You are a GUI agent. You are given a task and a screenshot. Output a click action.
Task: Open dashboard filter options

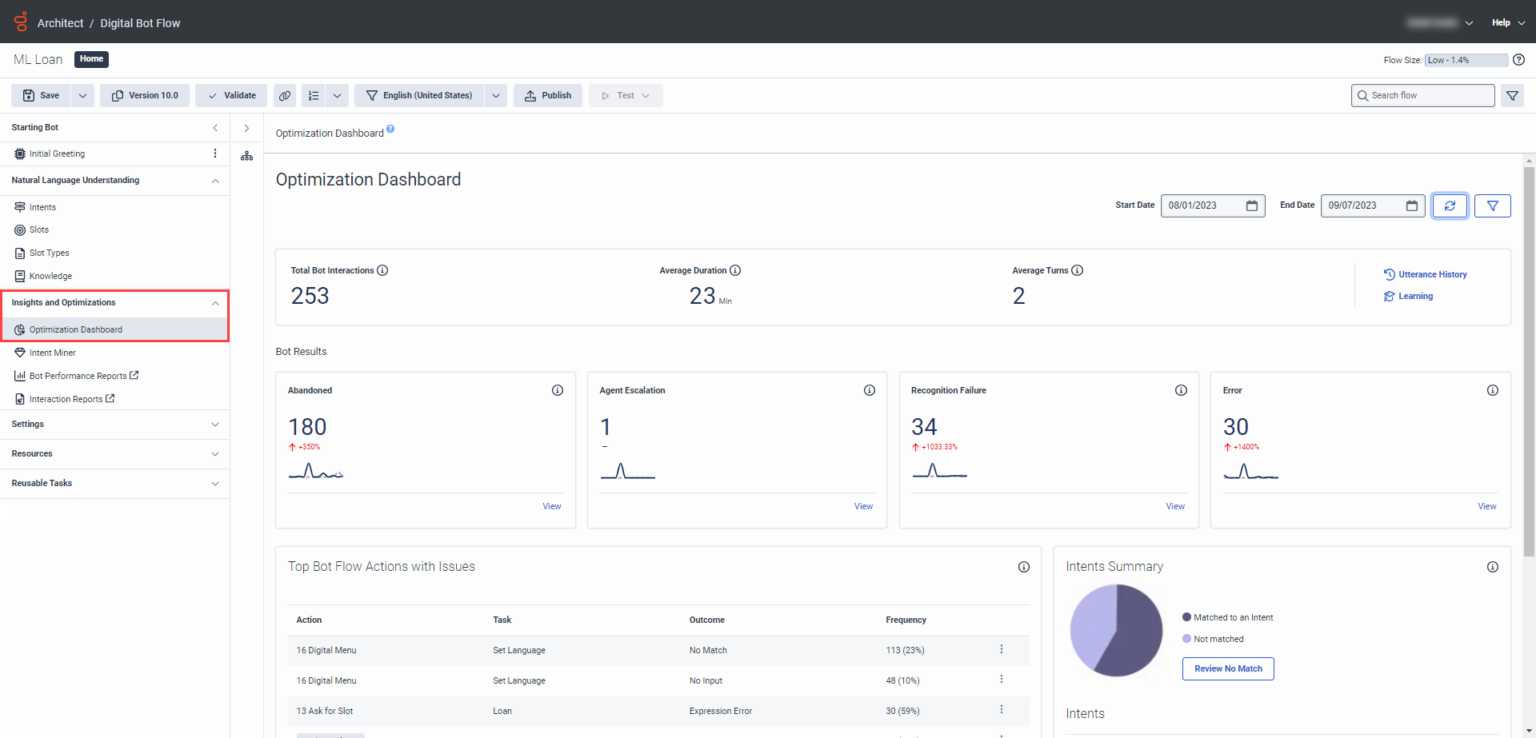1492,205
